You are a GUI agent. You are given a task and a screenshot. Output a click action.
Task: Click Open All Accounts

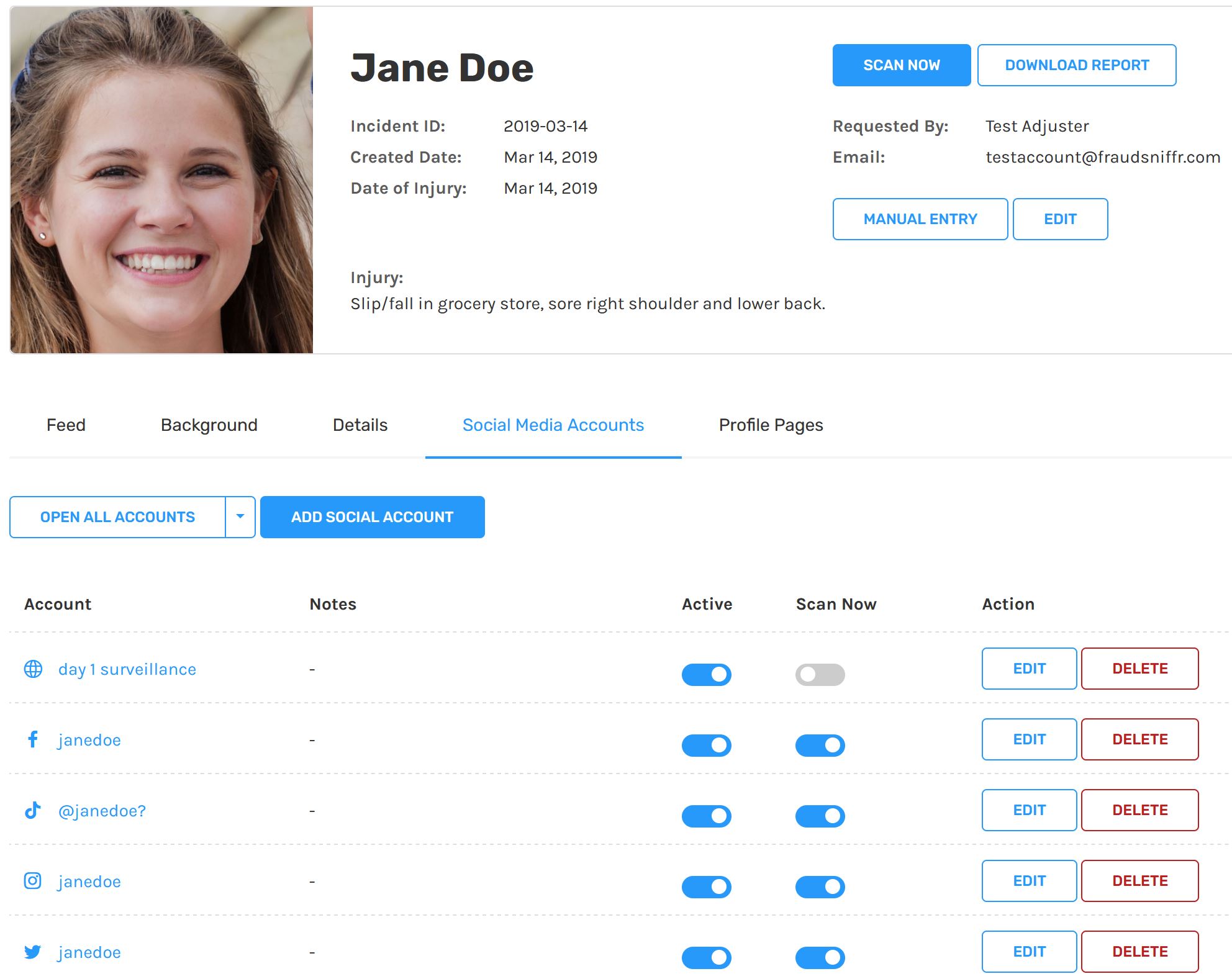pyautogui.click(x=117, y=517)
